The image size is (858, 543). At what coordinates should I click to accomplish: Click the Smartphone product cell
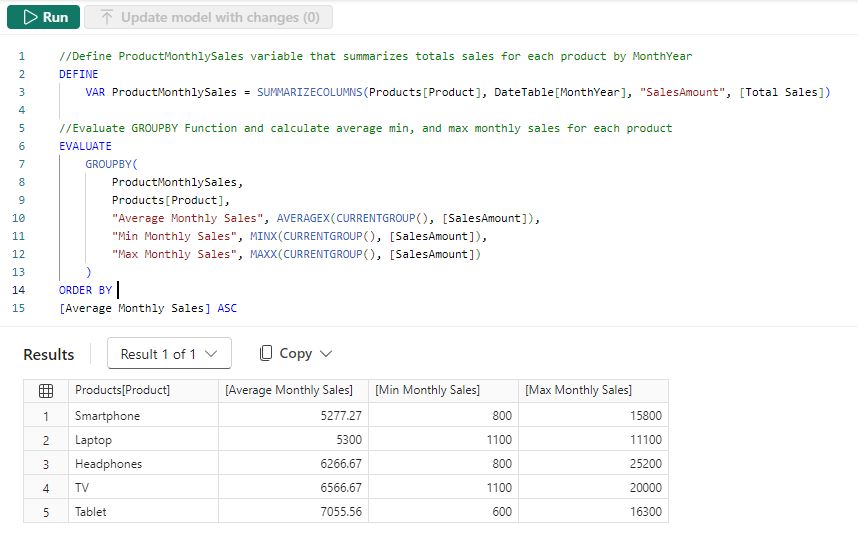[107, 416]
